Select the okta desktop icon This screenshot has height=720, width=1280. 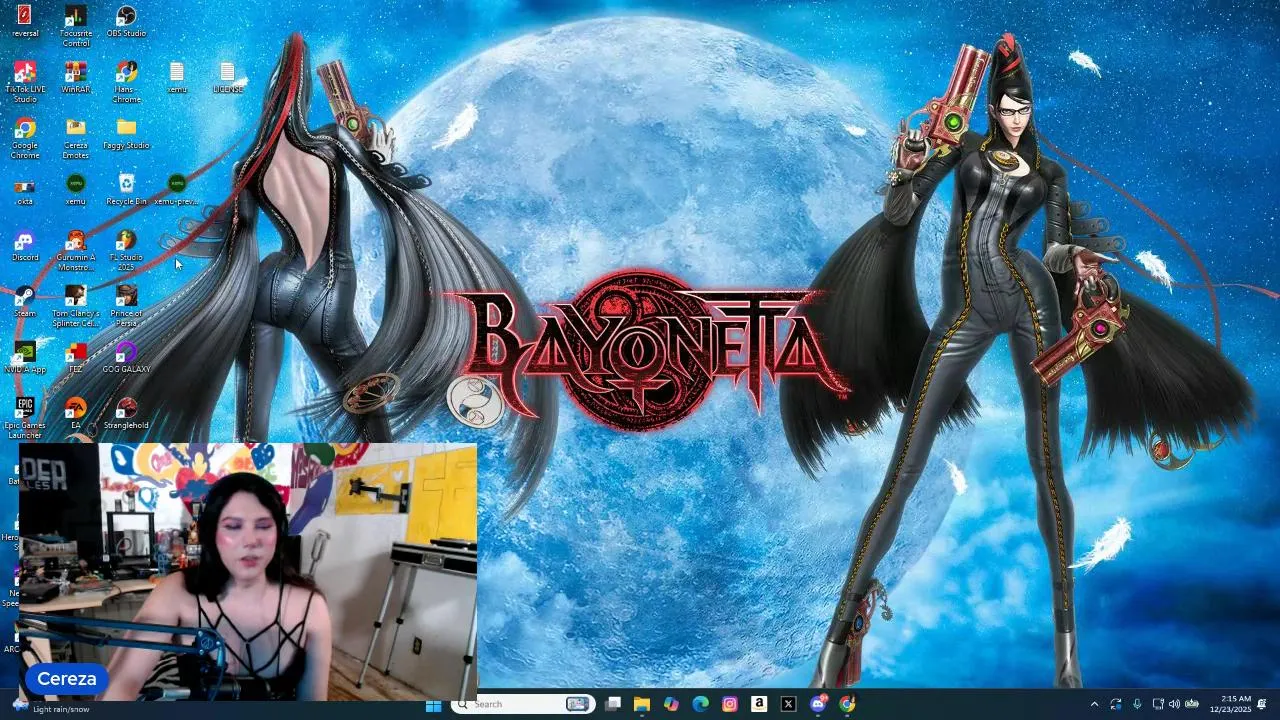25,189
